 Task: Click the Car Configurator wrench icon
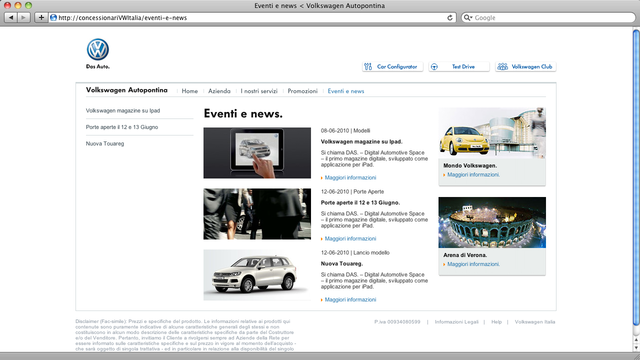[368, 67]
